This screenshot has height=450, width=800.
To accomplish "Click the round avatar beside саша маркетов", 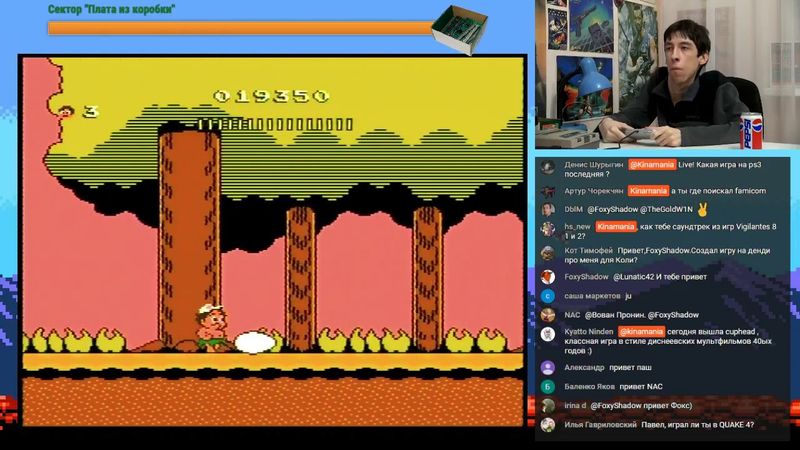I will click(x=548, y=296).
